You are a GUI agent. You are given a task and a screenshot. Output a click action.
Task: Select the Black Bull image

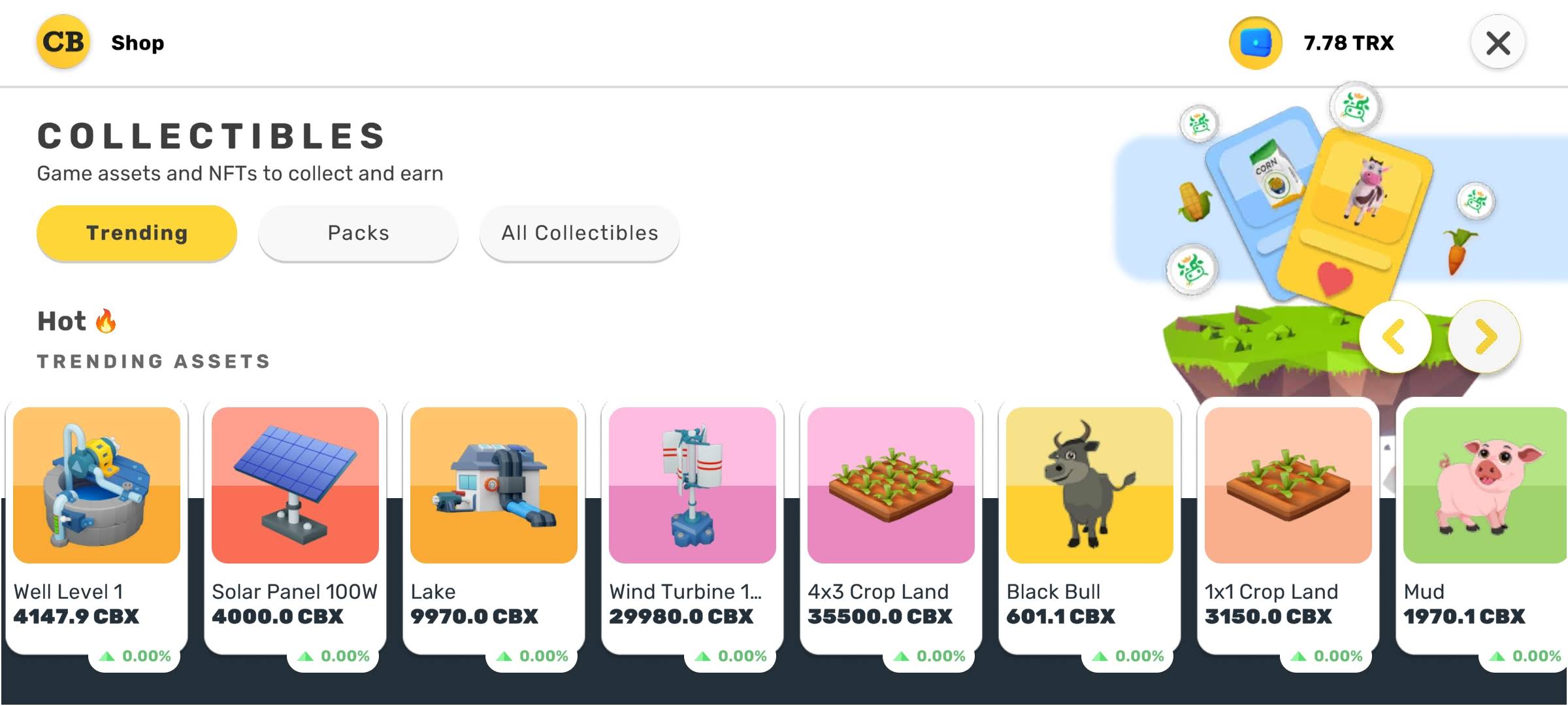point(1090,485)
